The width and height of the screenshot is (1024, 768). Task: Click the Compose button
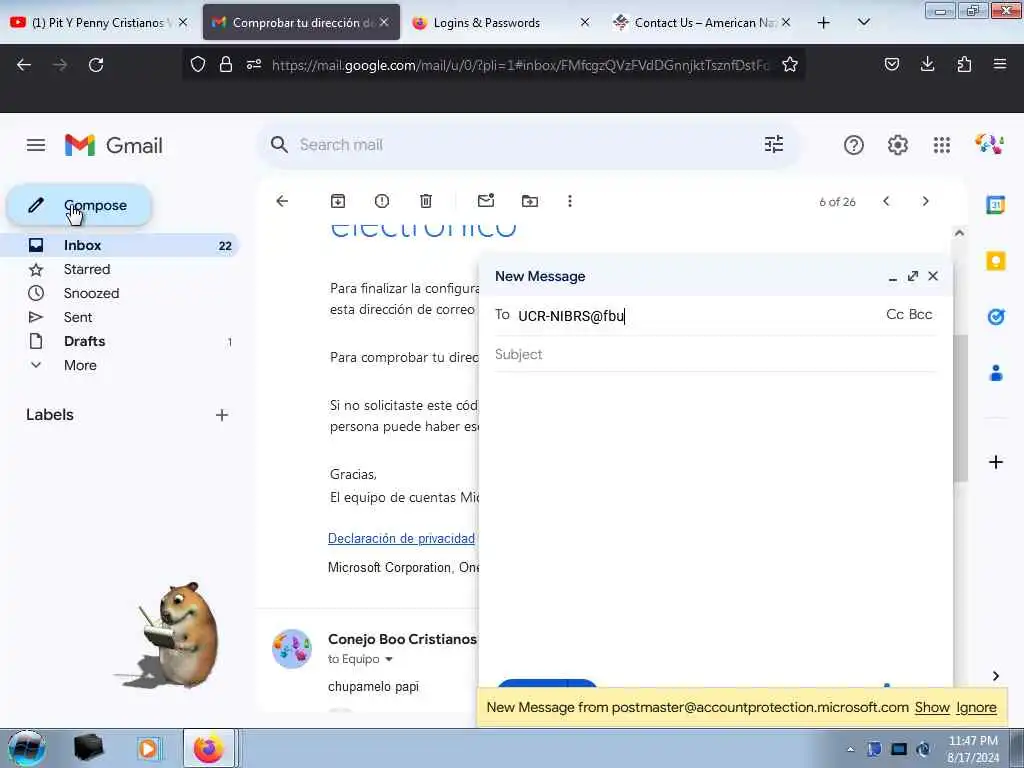(79, 205)
